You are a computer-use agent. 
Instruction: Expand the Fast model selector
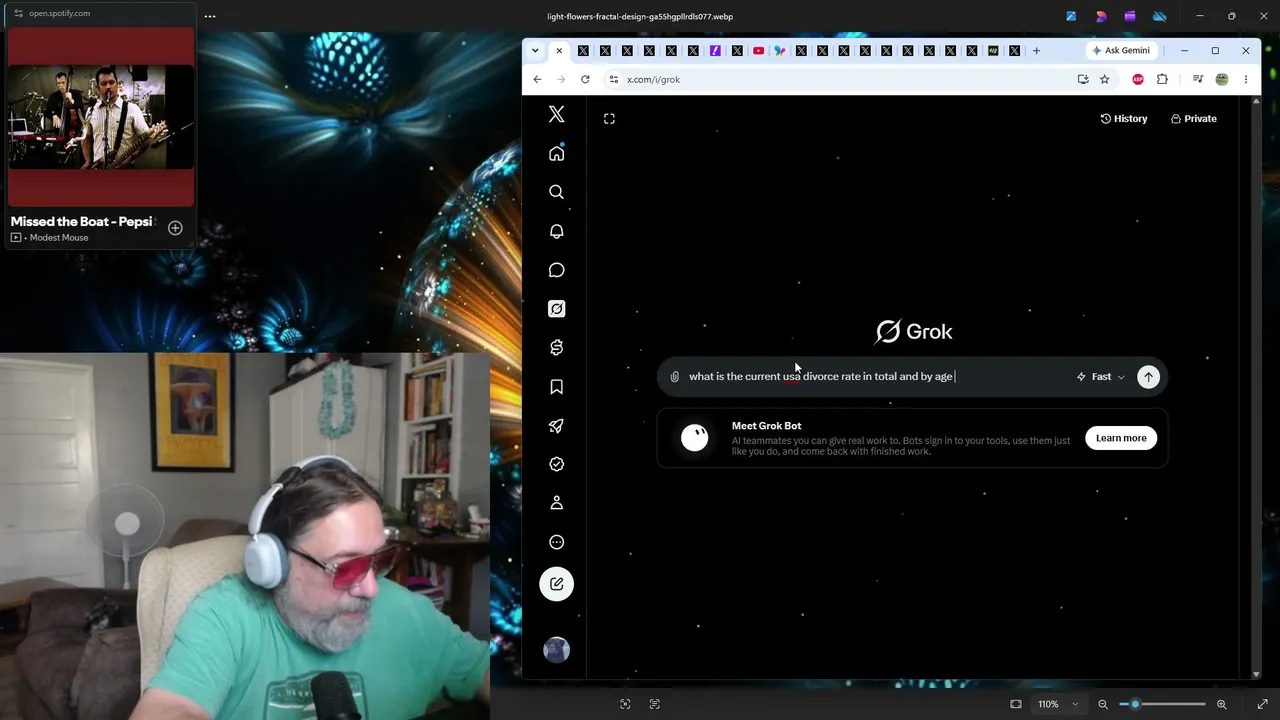[x=1101, y=377]
